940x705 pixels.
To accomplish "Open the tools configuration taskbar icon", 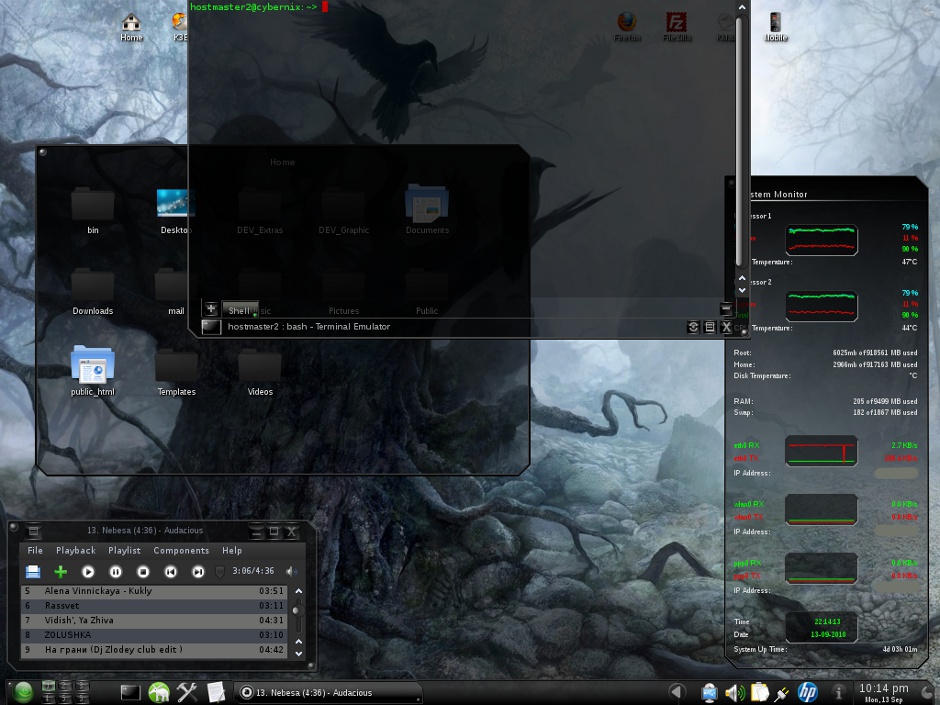I will click(186, 692).
